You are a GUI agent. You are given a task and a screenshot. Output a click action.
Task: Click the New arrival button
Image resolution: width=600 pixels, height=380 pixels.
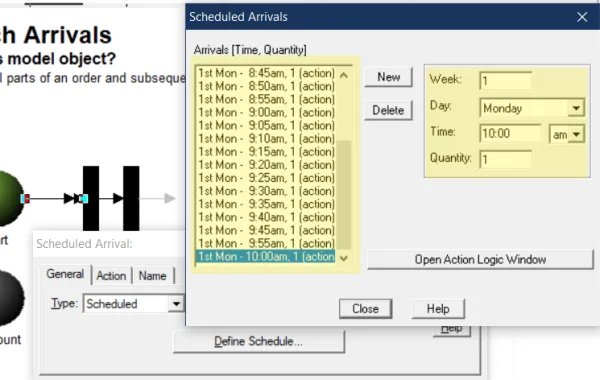click(388, 77)
